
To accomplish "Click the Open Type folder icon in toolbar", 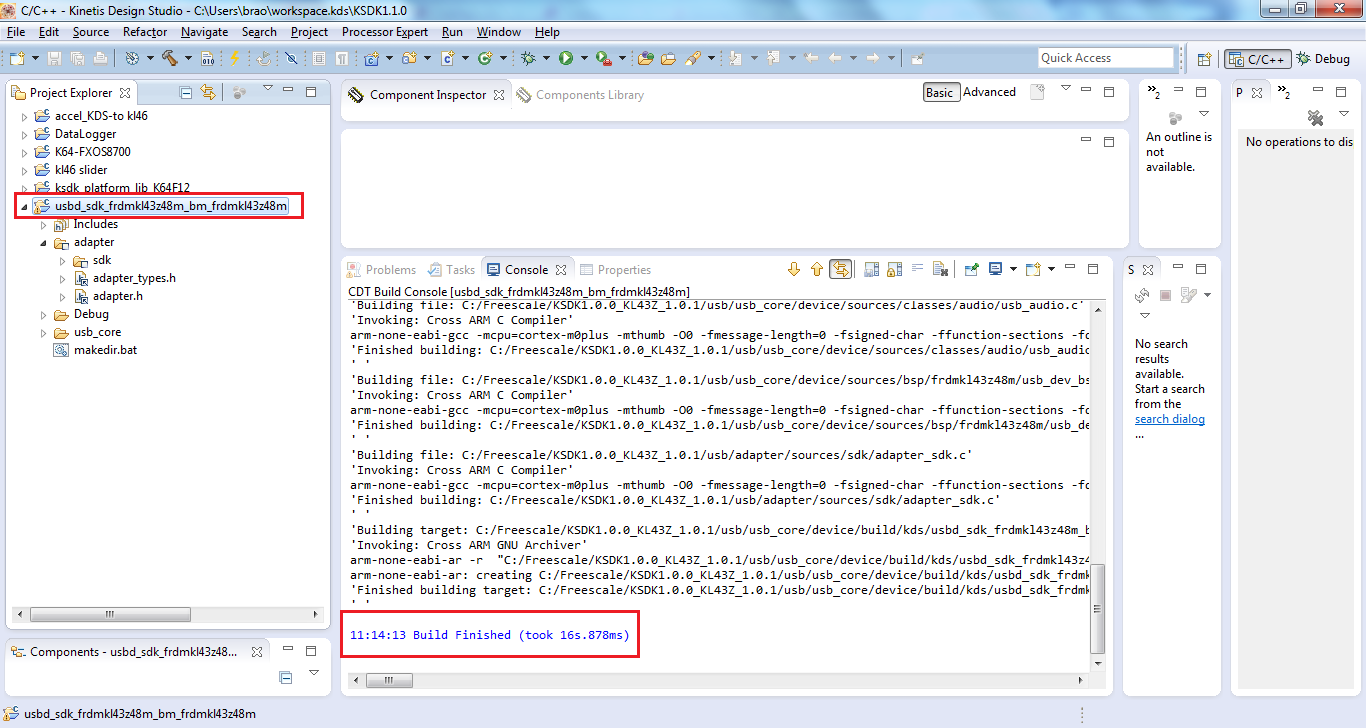I will point(645,58).
